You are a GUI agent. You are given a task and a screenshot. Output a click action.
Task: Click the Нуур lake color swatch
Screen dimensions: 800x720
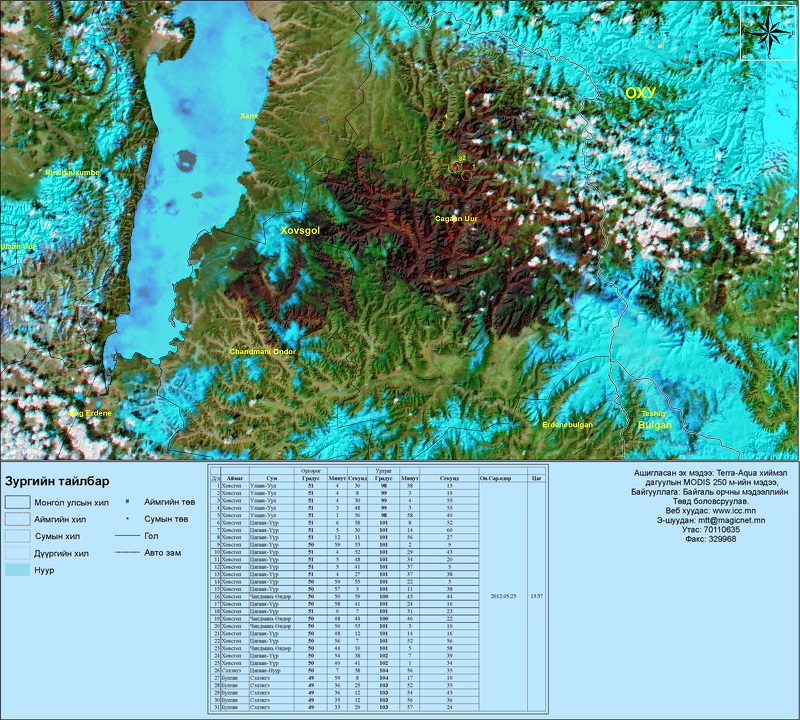tap(16, 570)
